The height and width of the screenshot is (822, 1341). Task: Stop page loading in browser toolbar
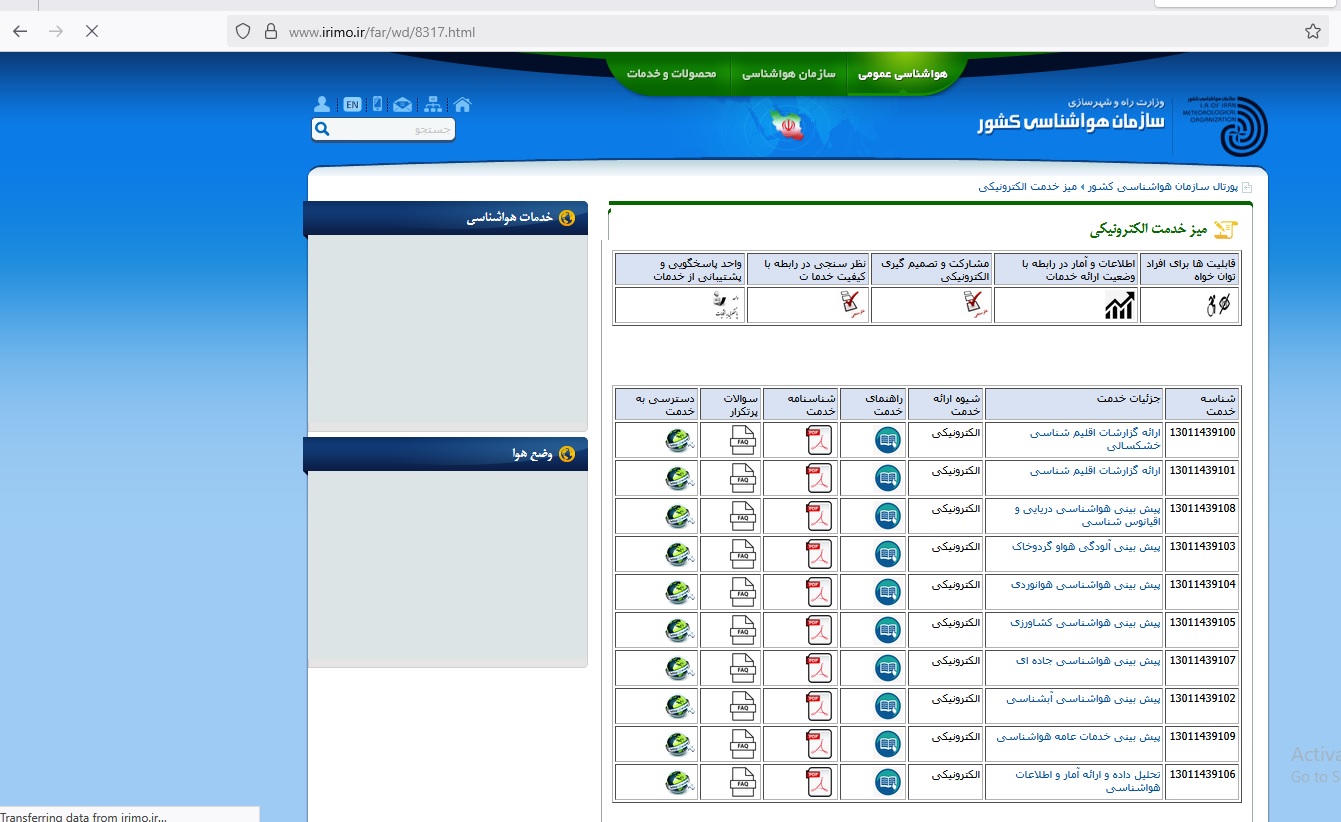(91, 31)
